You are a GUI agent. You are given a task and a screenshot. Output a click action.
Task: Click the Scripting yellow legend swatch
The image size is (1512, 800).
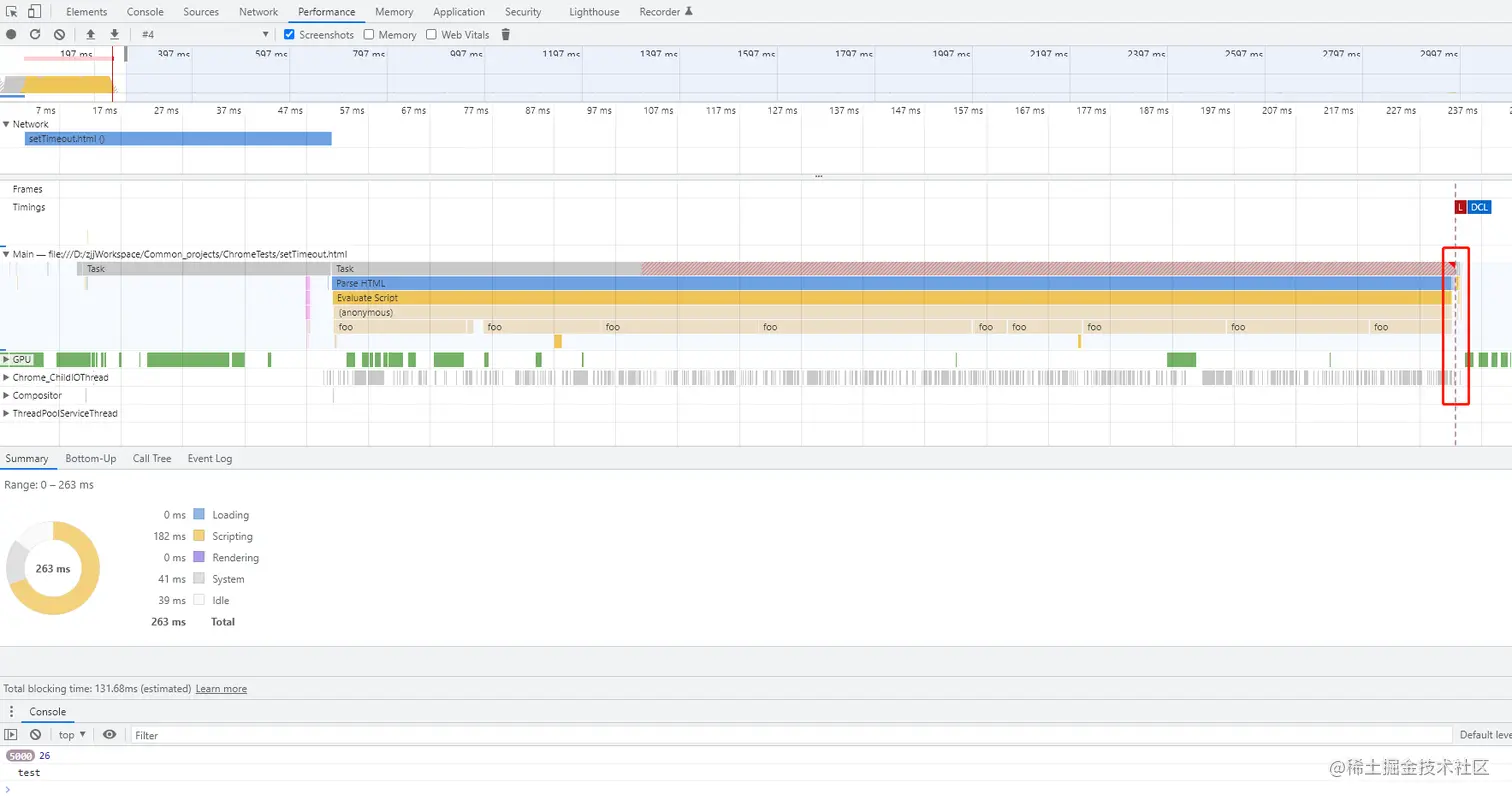tap(198, 536)
